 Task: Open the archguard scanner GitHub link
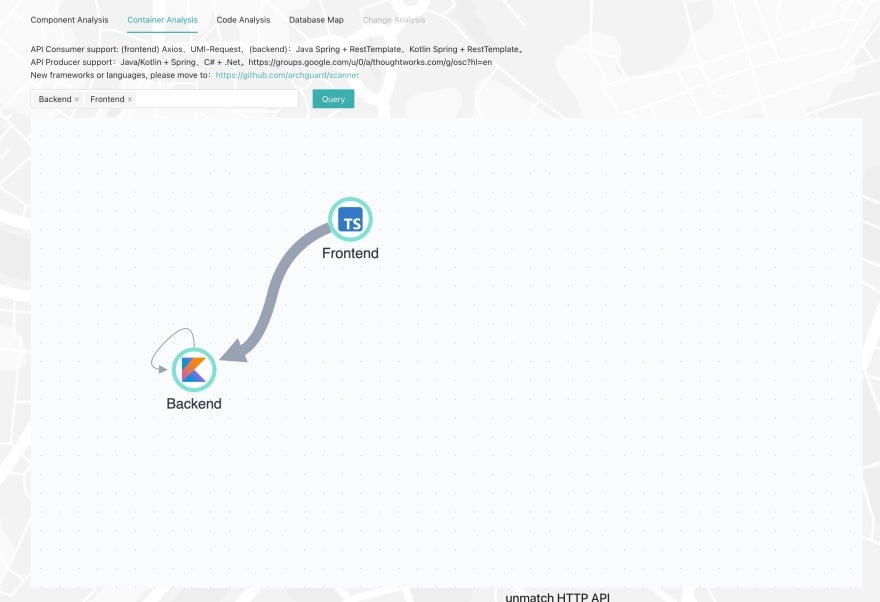click(287, 75)
